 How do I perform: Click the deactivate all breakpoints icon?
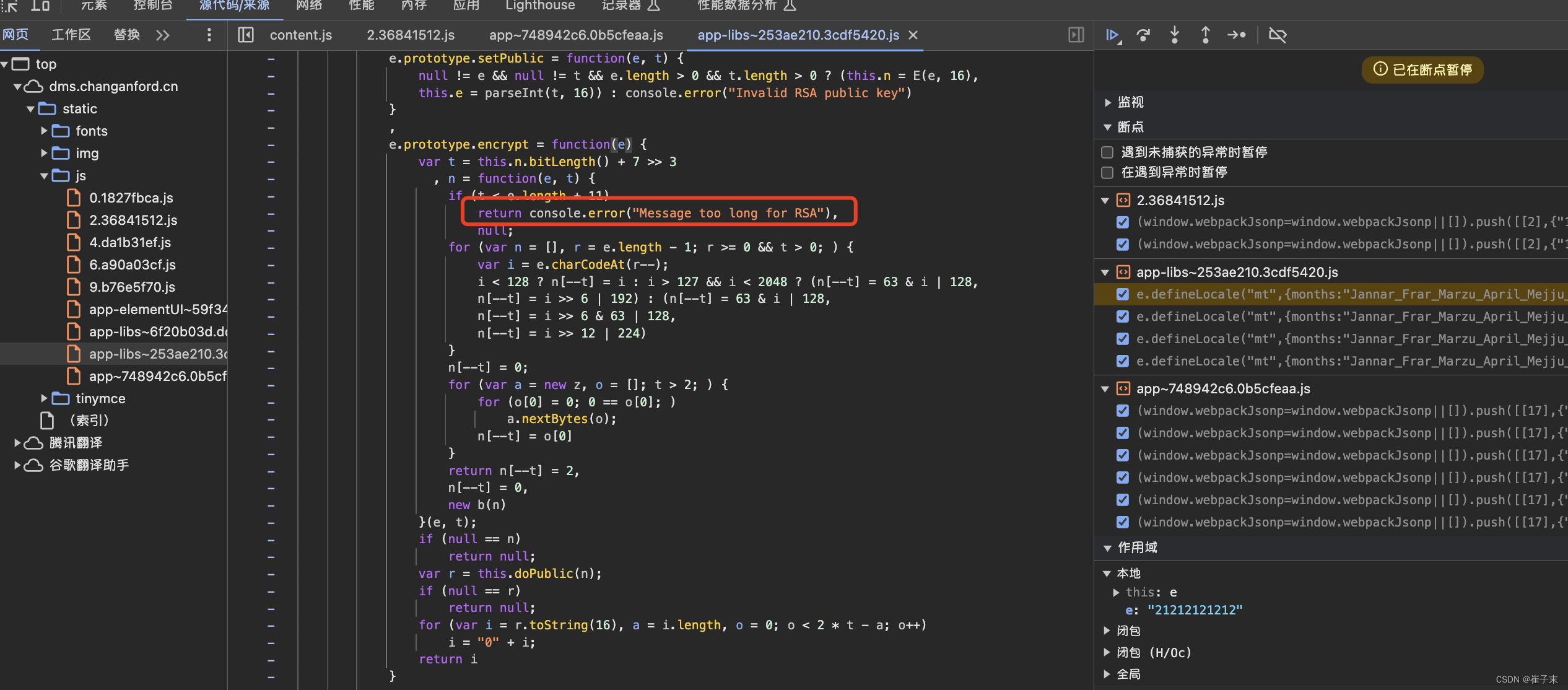pos(1280,37)
